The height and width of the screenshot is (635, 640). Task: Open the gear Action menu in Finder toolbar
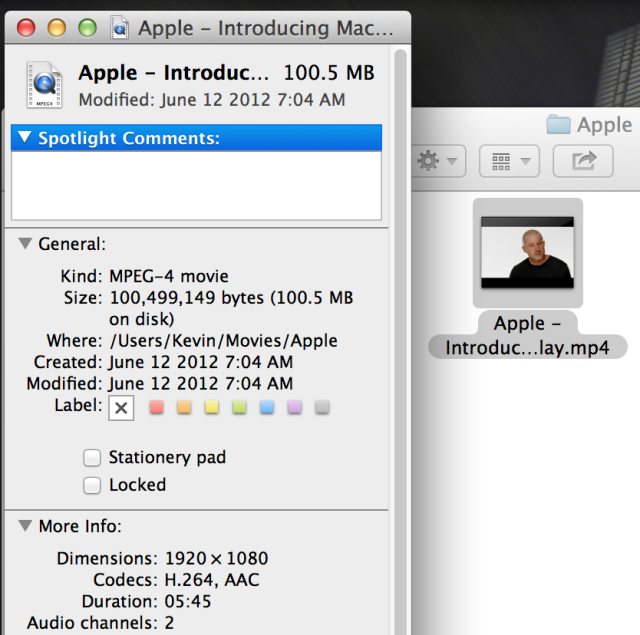(x=438, y=161)
